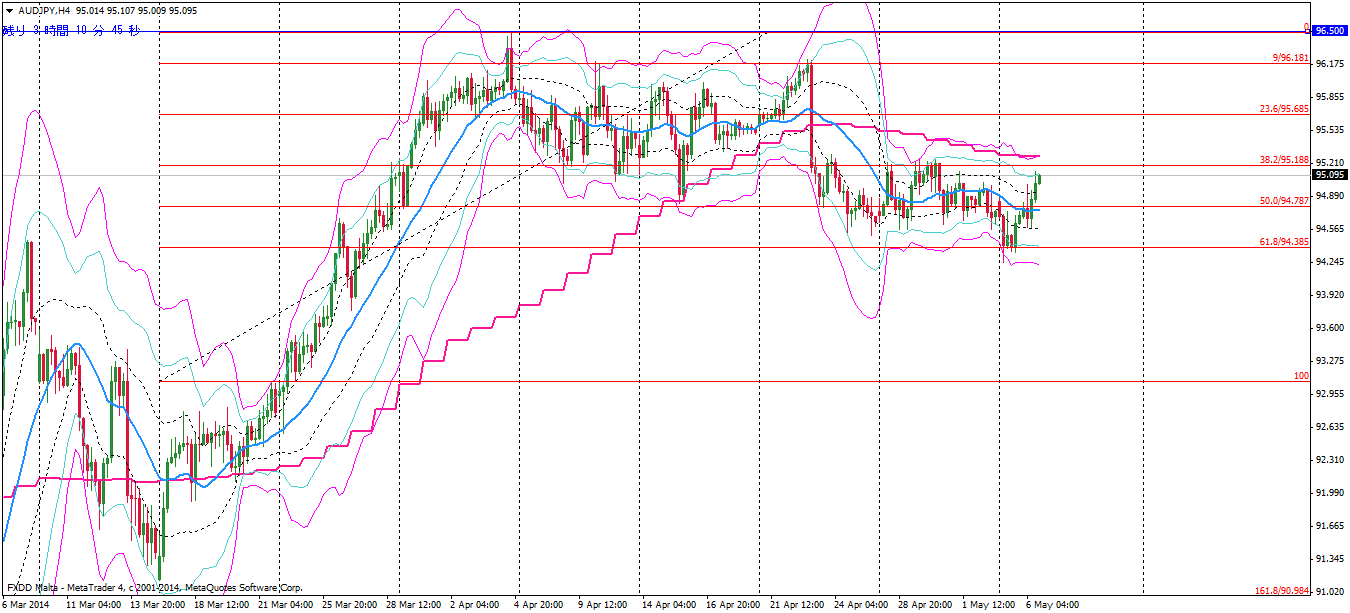Click price axis value 92.630
Screen dimensions: 1350x613
point(1330,426)
